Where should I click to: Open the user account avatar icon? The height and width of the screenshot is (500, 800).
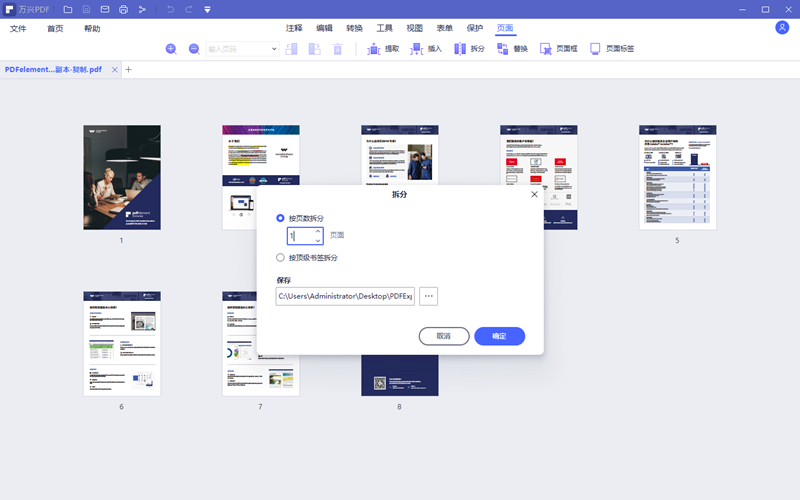coord(782,28)
